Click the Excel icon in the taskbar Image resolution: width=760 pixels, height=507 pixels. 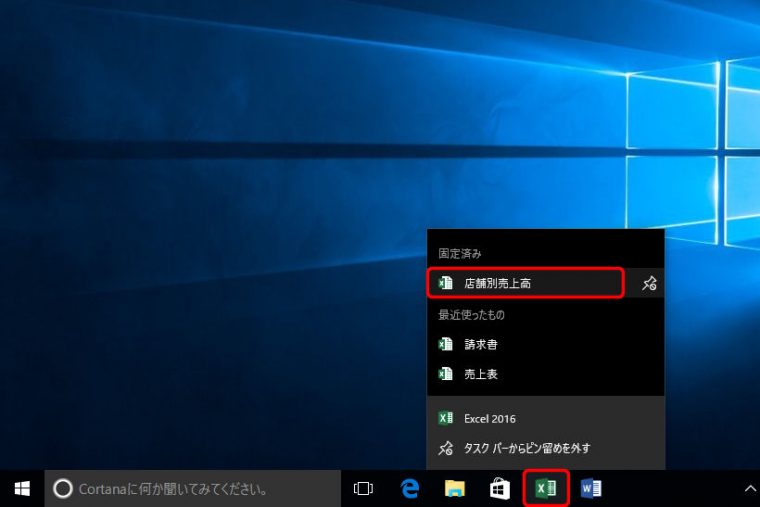coord(546,488)
